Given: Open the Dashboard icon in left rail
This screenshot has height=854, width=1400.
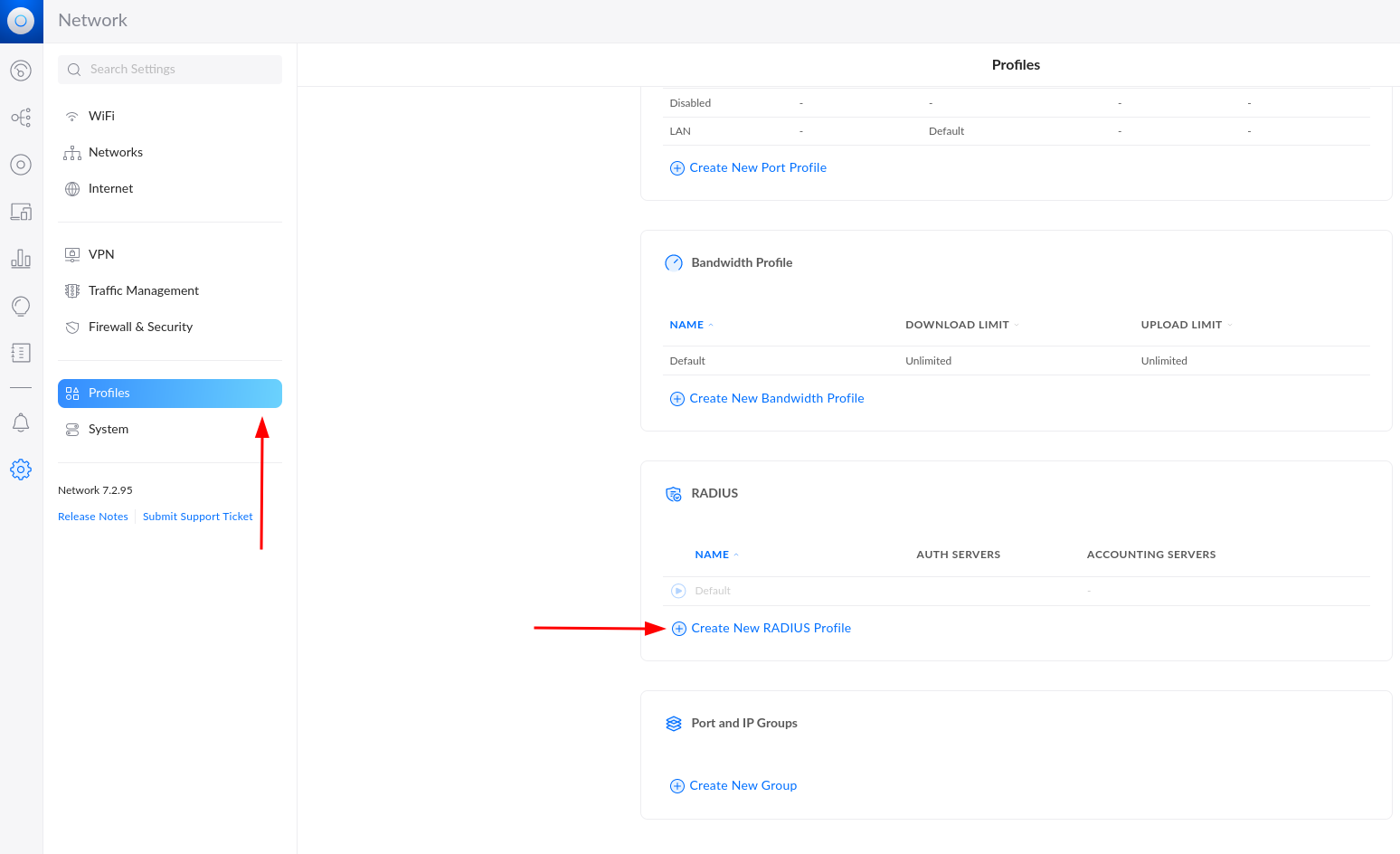Looking at the screenshot, I should pyautogui.click(x=21, y=71).
